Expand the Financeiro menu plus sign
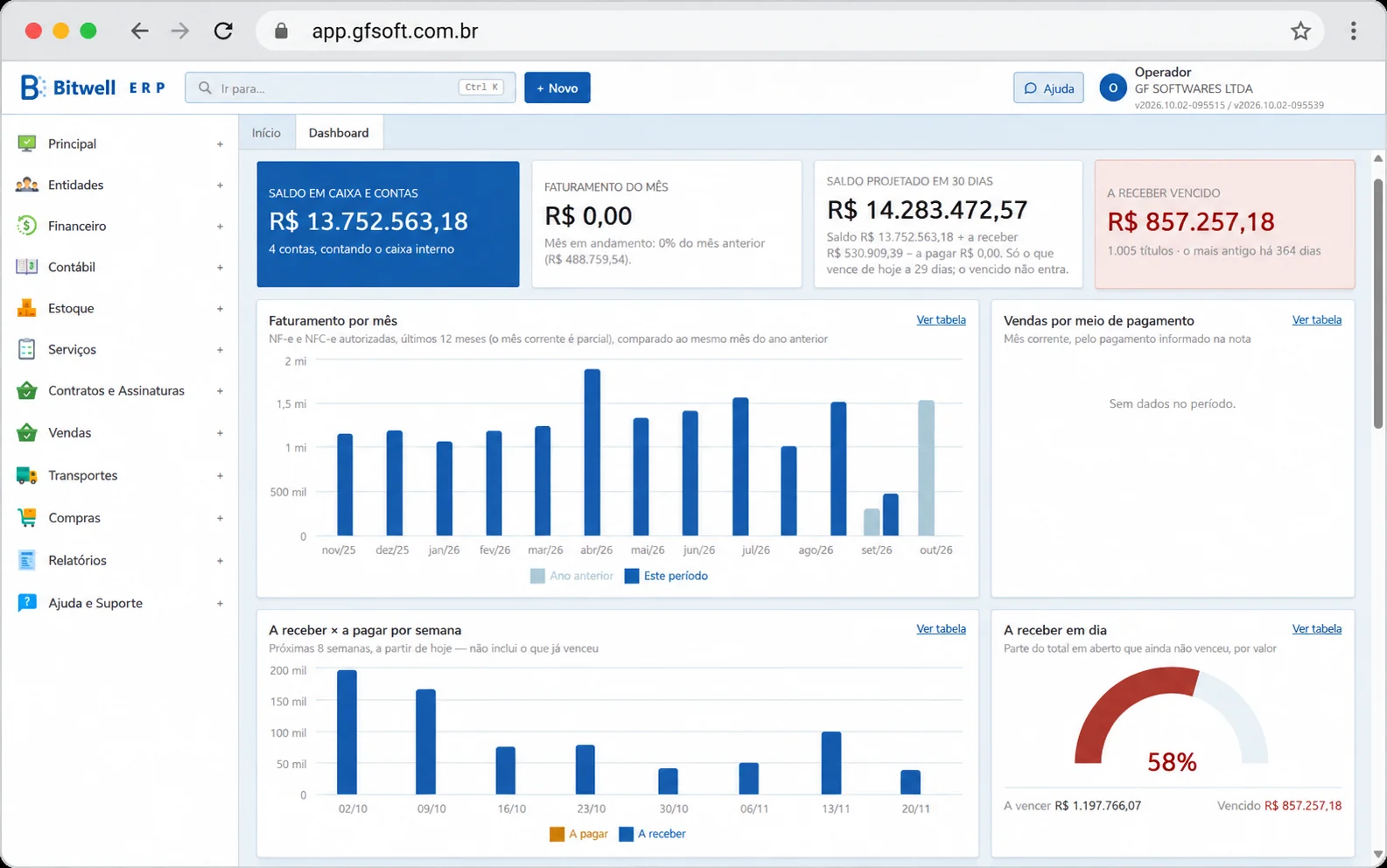Image resolution: width=1387 pixels, height=868 pixels. tap(220, 227)
